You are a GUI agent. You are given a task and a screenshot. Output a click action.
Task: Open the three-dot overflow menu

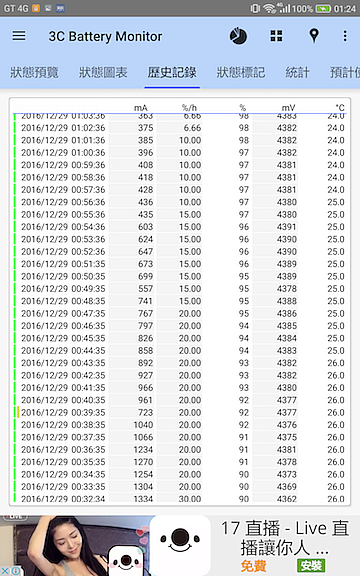click(345, 36)
